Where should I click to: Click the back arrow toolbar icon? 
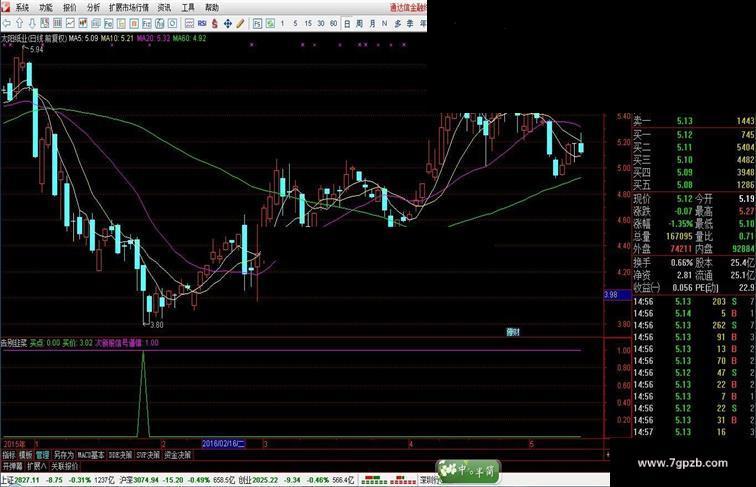click(6, 23)
